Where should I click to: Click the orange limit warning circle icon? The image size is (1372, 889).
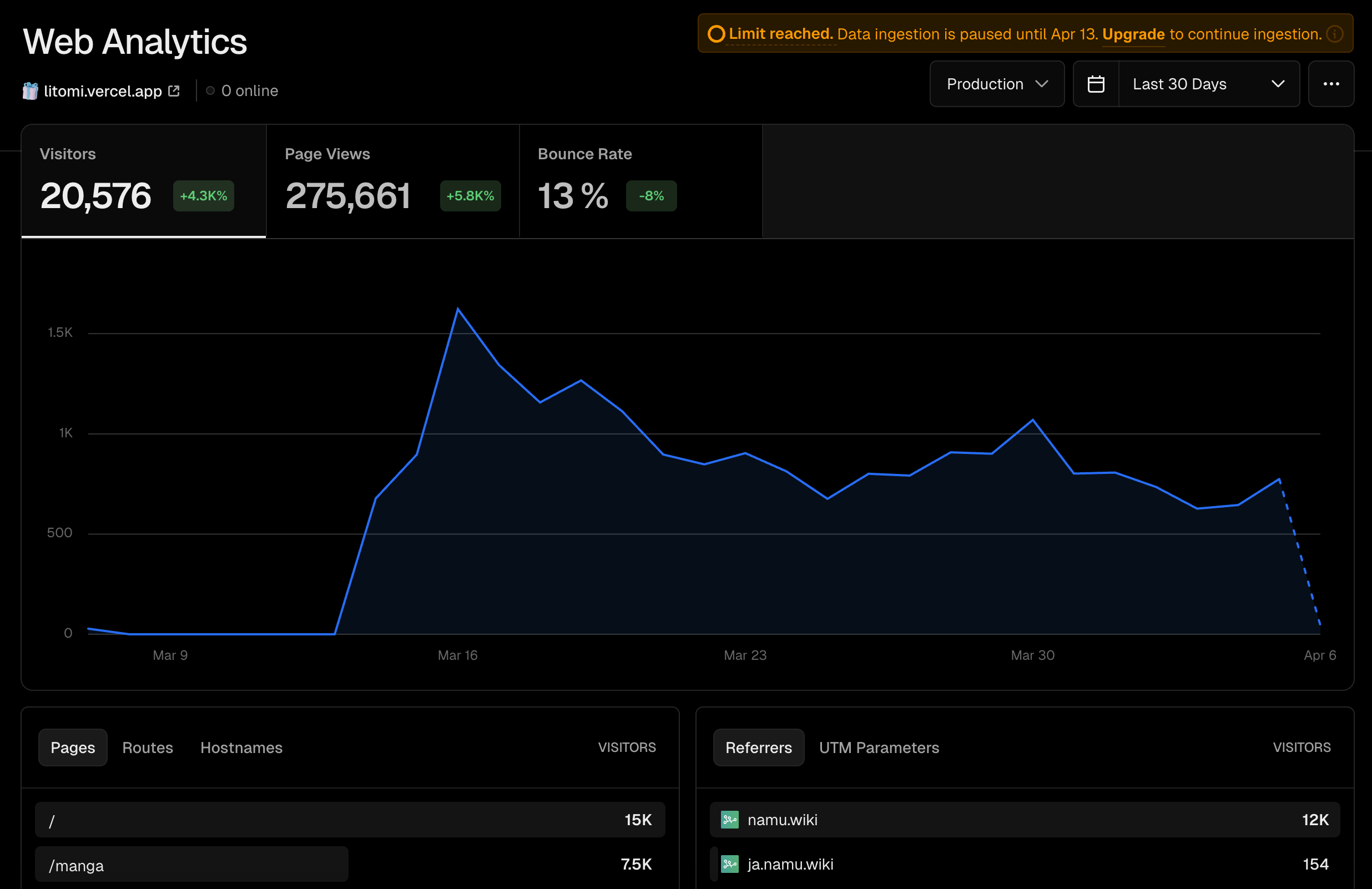(x=716, y=34)
